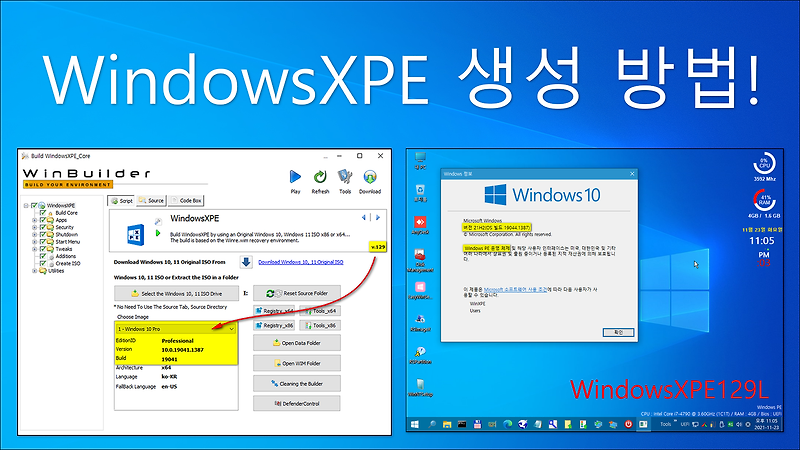
Task: Open the Choose Image dropdown (1 - Windows 10 Pro)
Action: point(176,329)
